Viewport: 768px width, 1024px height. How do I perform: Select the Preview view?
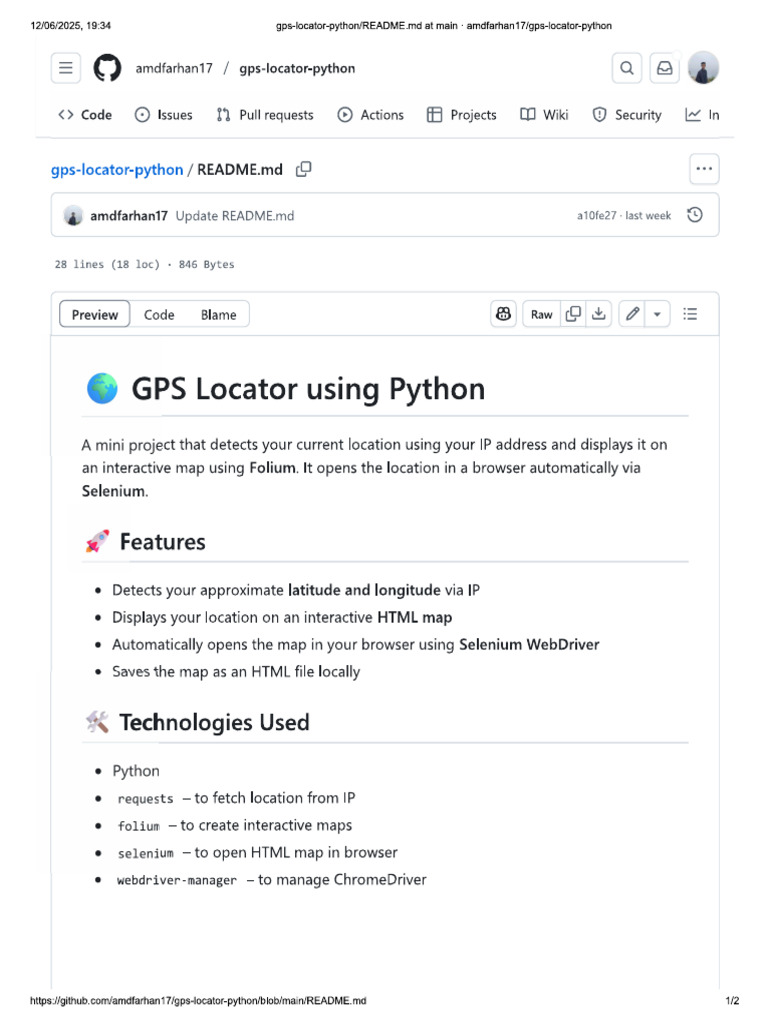coord(95,315)
